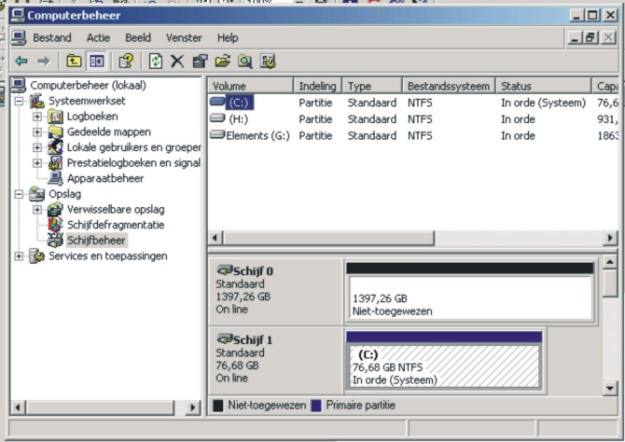Click the magnifier Explore toolbar icon

245,61
